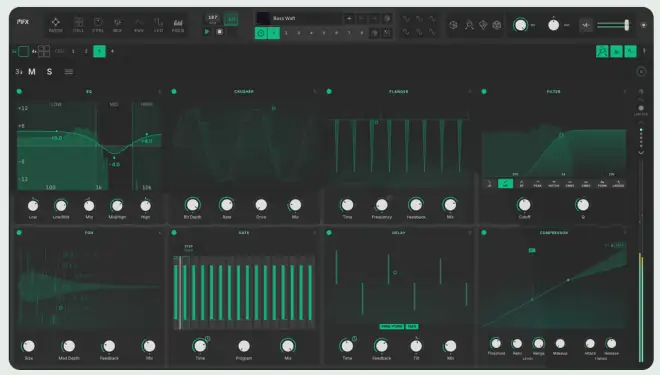Open the cell list menu icon
The height and width of the screenshot is (375, 660).
pyautogui.click(x=69, y=72)
